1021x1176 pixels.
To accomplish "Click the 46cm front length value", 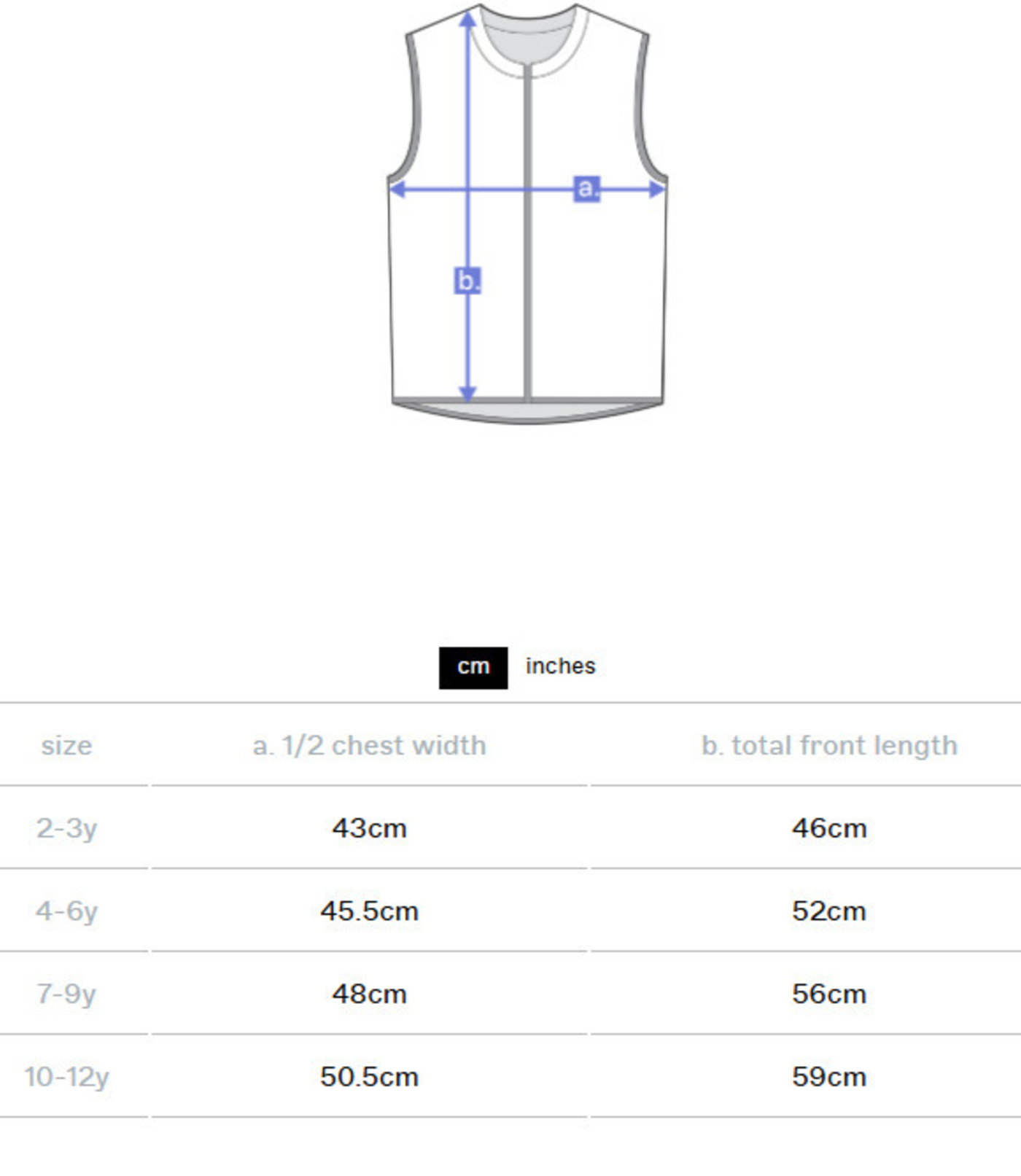I will pyautogui.click(x=829, y=829).
